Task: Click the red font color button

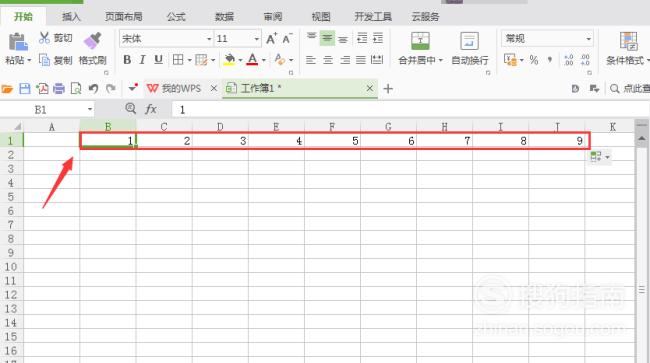Action: tap(252, 60)
